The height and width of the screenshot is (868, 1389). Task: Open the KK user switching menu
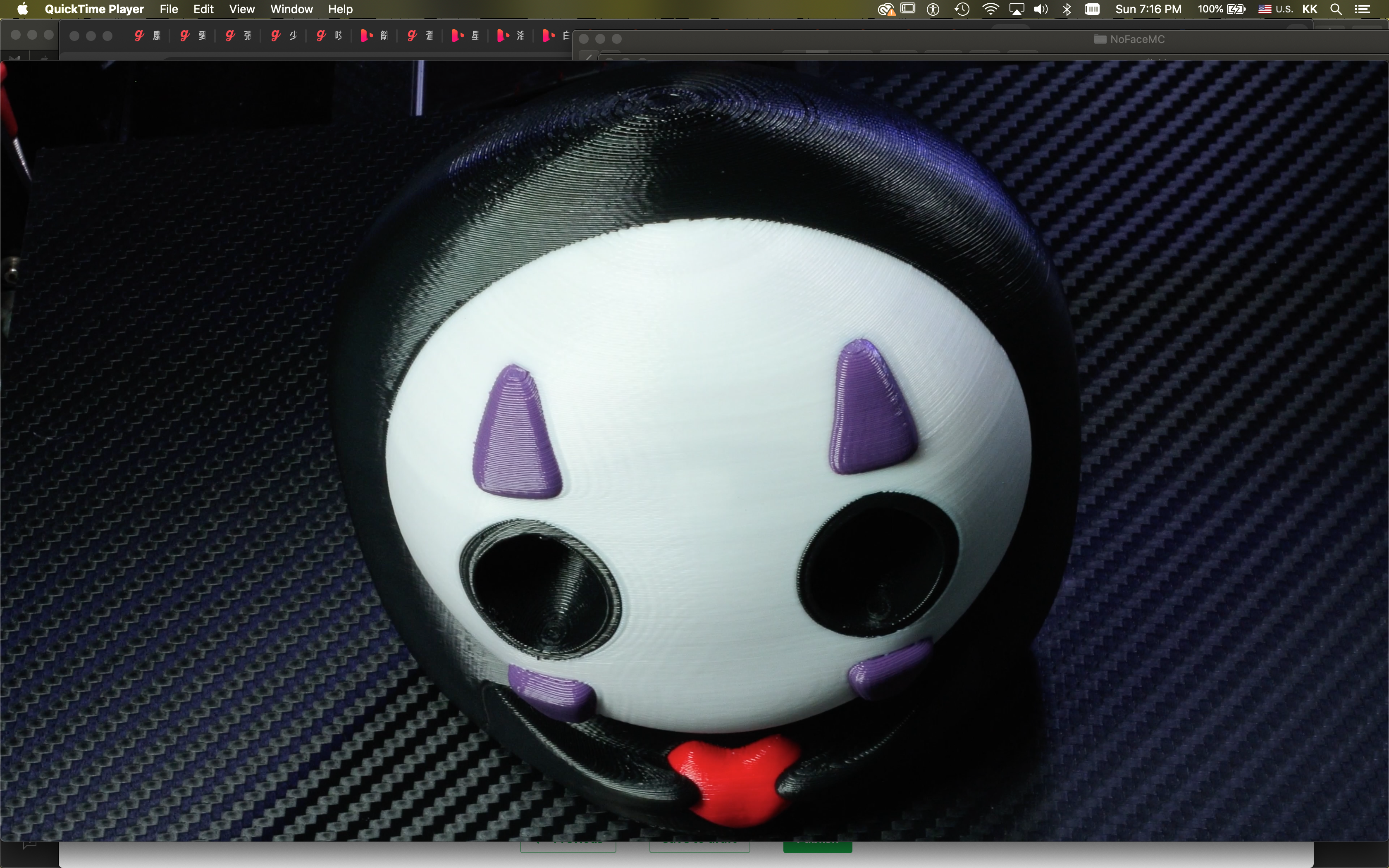click(1309, 9)
